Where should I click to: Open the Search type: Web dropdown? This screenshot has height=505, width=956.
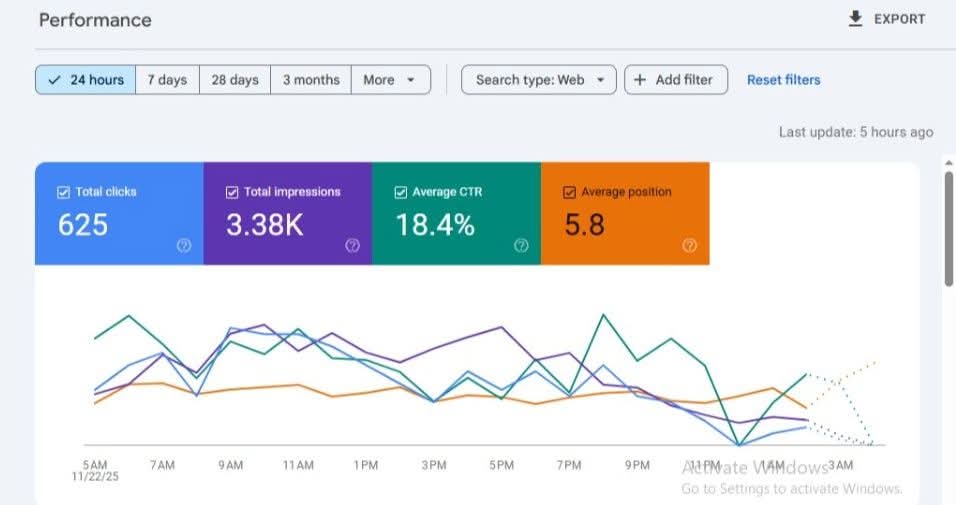pos(538,80)
